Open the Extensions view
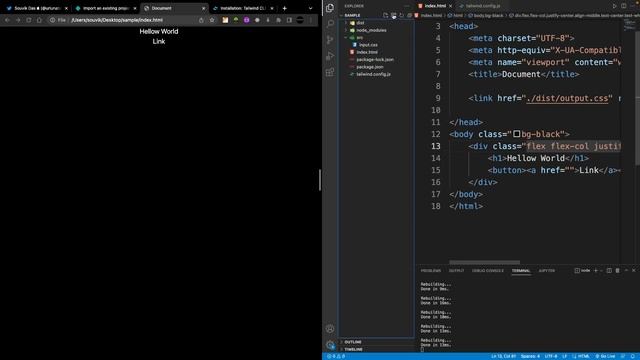 330,72
